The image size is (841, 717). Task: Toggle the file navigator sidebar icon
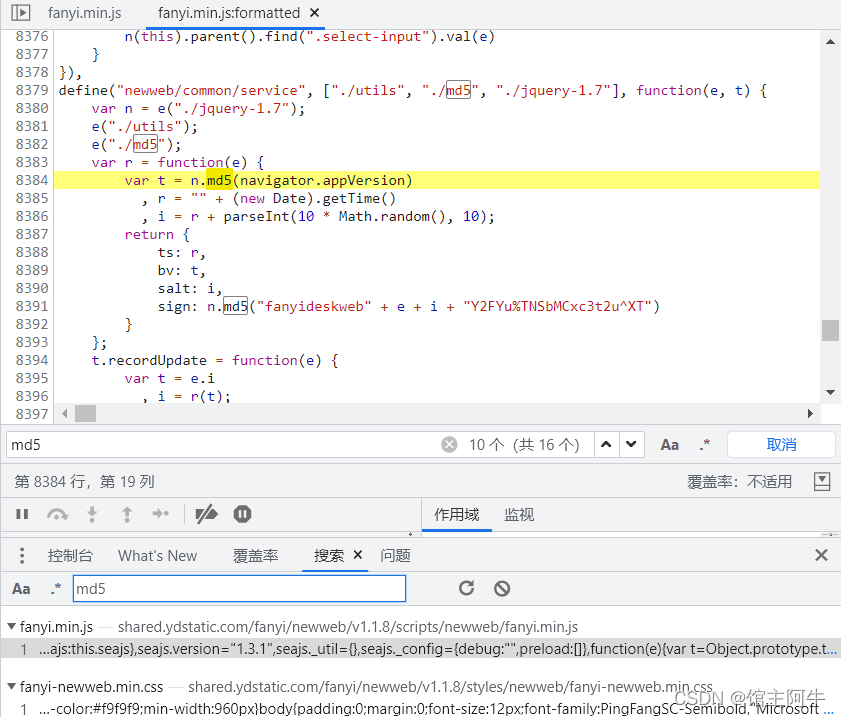pyautogui.click(x=20, y=12)
